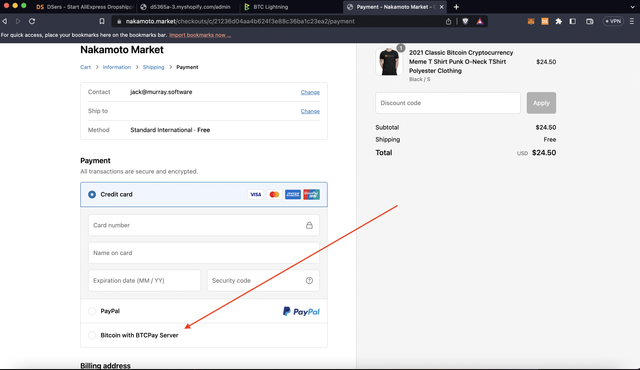
Task: Click the VPN button in toolbar
Action: 613,21
